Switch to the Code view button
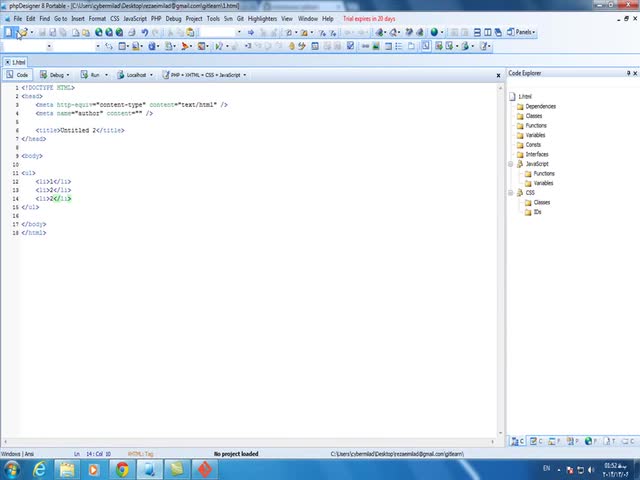This screenshot has height=480, width=640. tap(18, 75)
